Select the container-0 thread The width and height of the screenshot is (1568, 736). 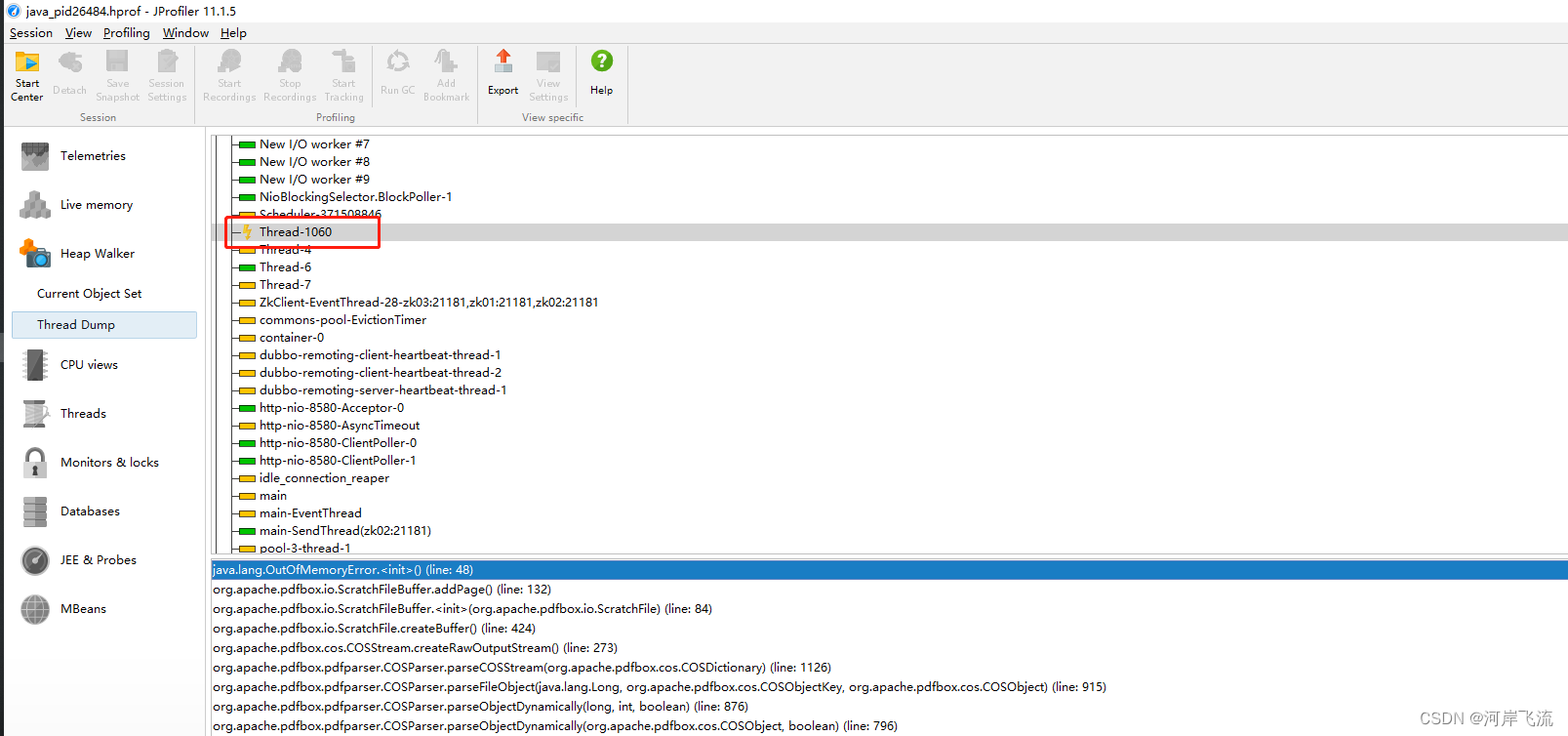point(291,338)
